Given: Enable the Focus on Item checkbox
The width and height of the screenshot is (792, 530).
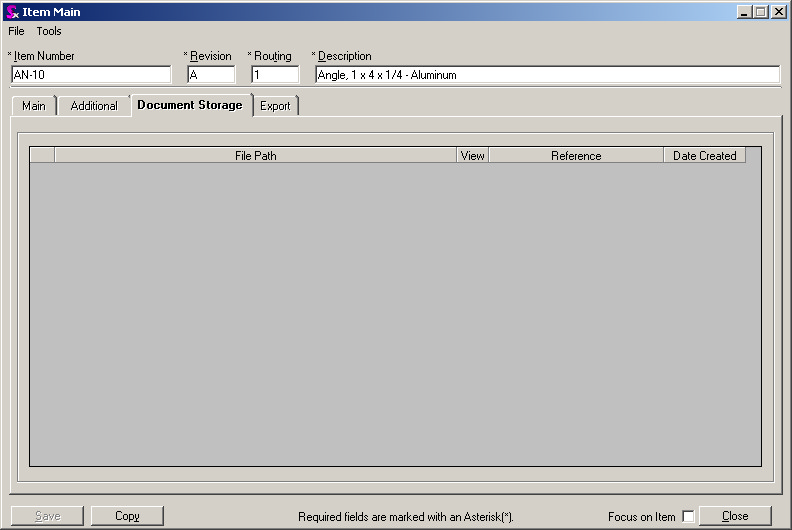Looking at the screenshot, I should coord(688,517).
